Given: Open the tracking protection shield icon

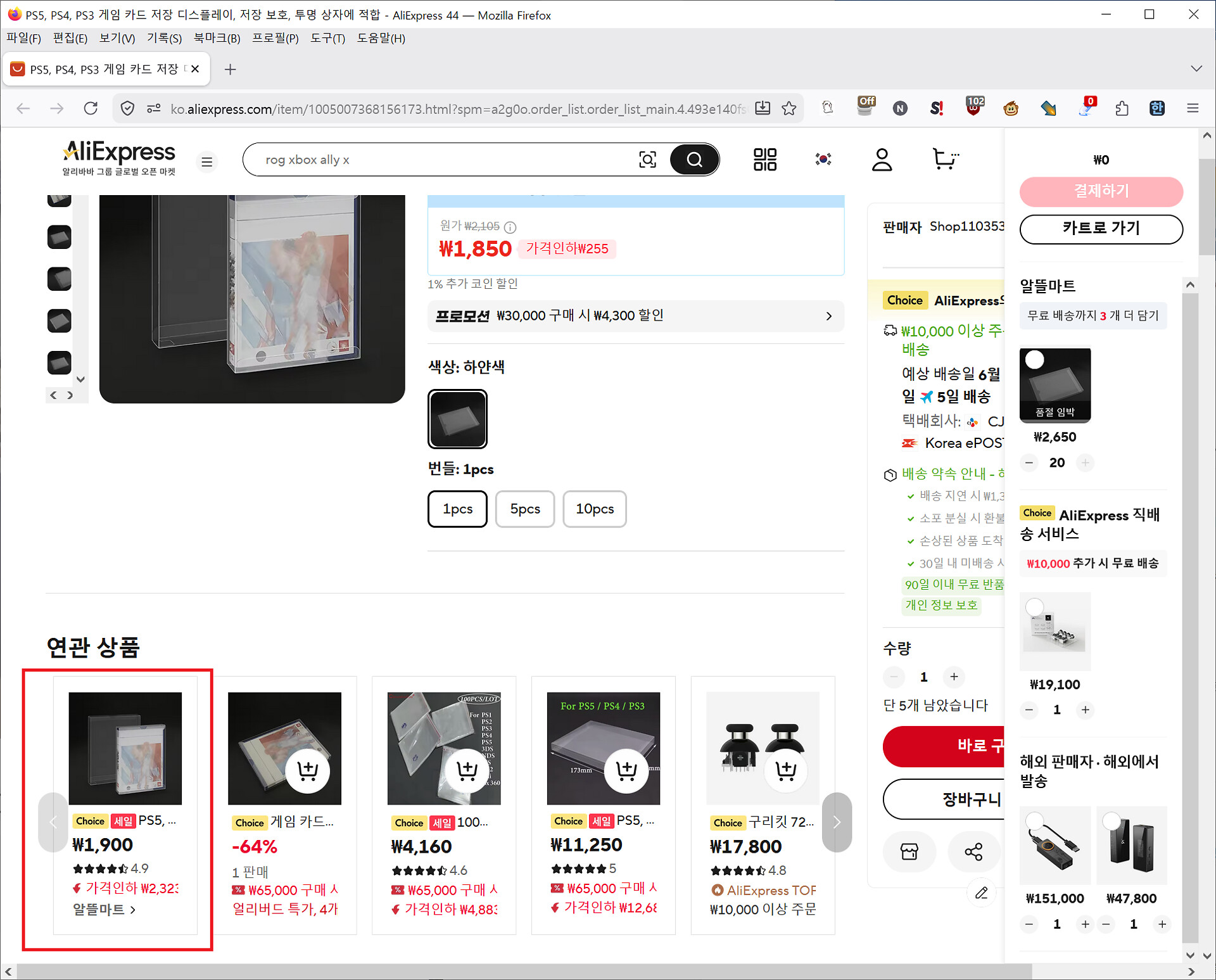Looking at the screenshot, I should tap(127, 108).
